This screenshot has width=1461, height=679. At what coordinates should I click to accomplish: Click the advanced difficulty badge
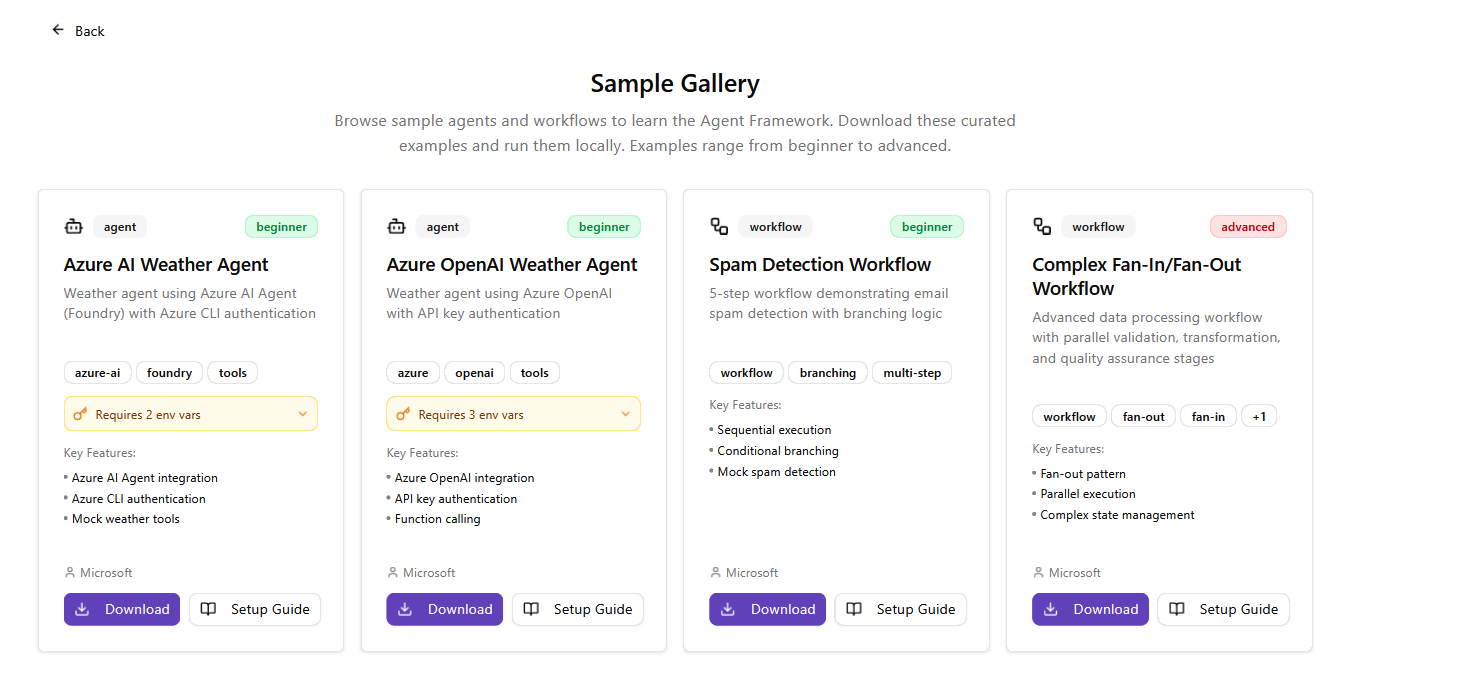click(1247, 227)
